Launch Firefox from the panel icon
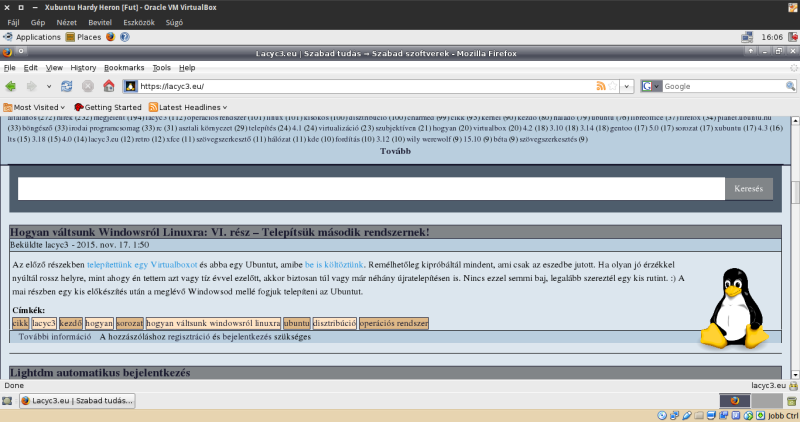The image size is (800, 422). point(110,37)
